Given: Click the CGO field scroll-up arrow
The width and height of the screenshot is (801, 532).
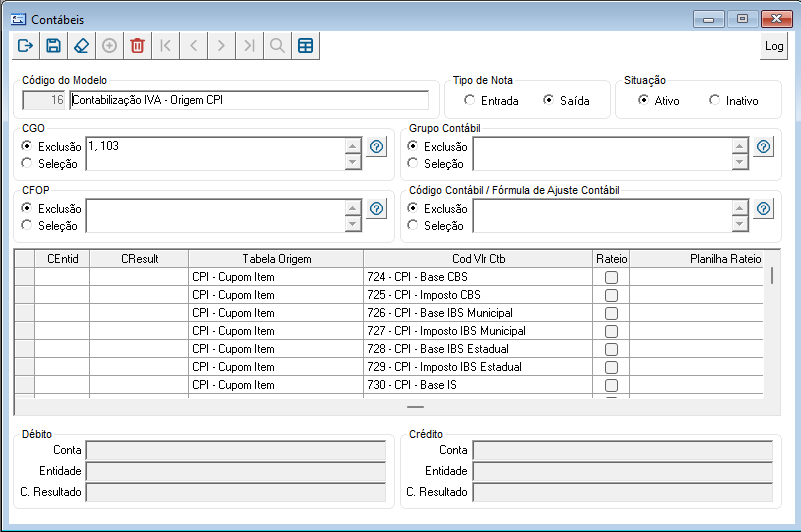Looking at the screenshot, I should [352, 146].
